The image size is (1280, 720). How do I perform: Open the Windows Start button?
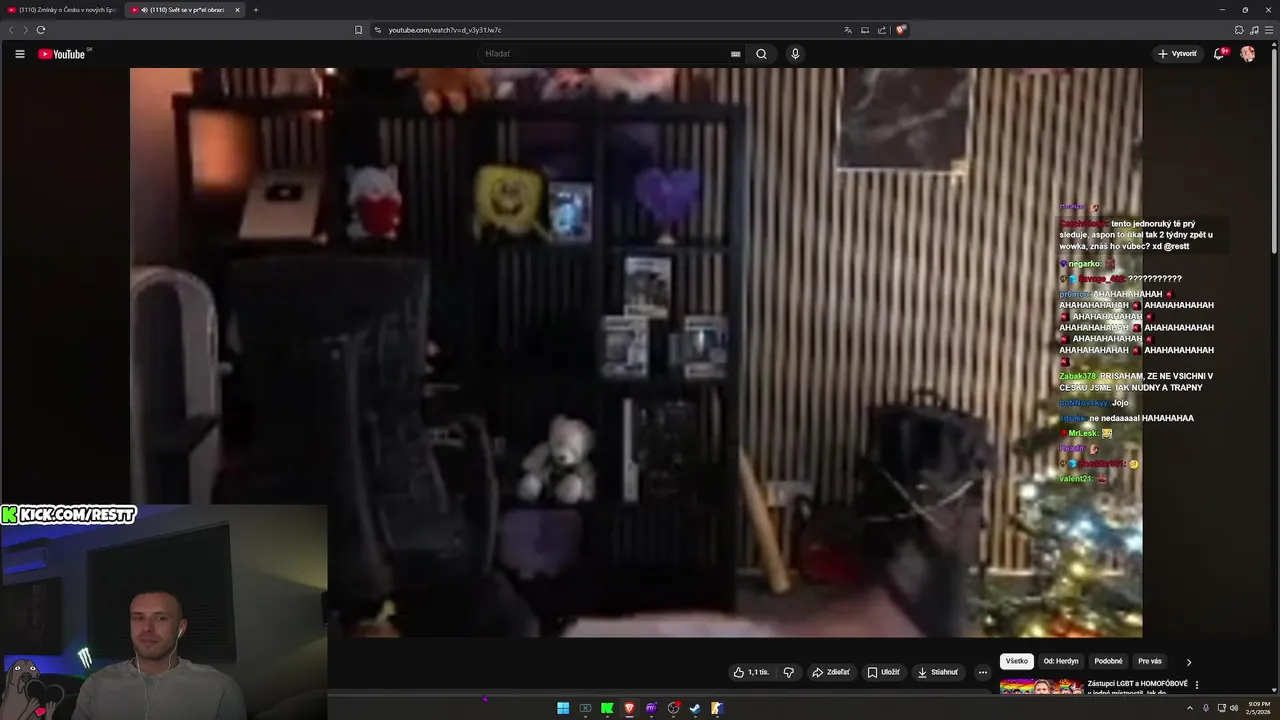pos(563,708)
